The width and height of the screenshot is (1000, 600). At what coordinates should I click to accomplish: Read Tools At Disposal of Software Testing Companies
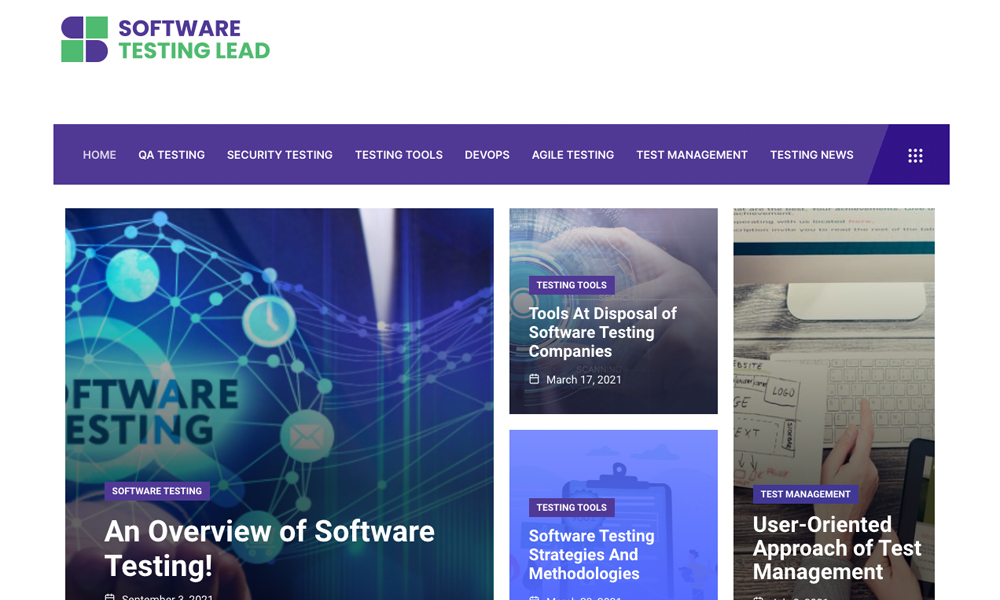click(x=602, y=332)
